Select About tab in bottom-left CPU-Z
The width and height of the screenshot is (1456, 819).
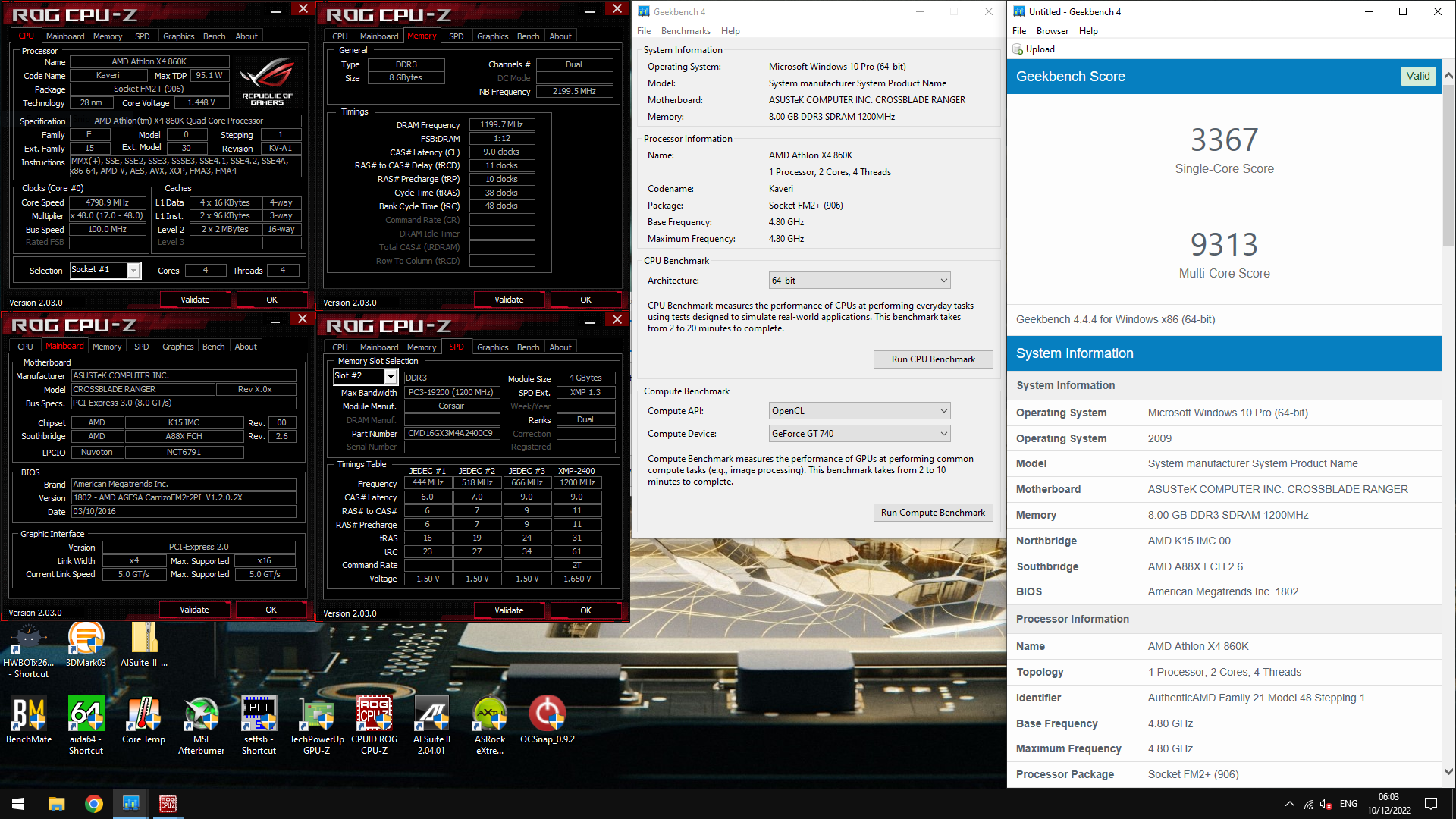[246, 347]
